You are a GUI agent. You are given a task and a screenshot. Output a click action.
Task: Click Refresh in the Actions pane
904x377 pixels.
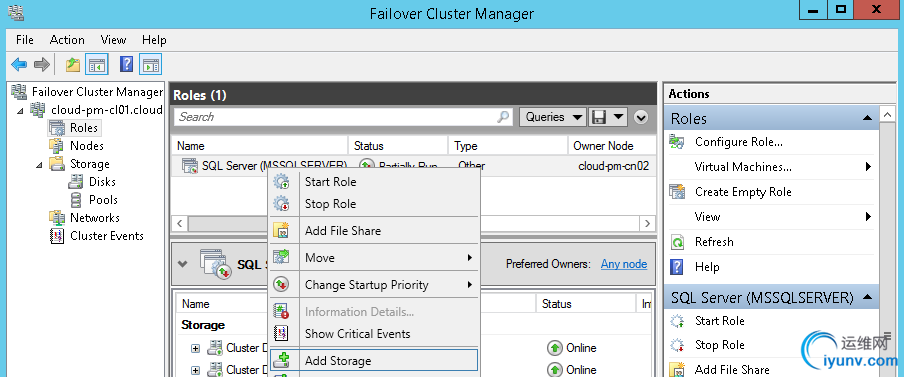714,242
